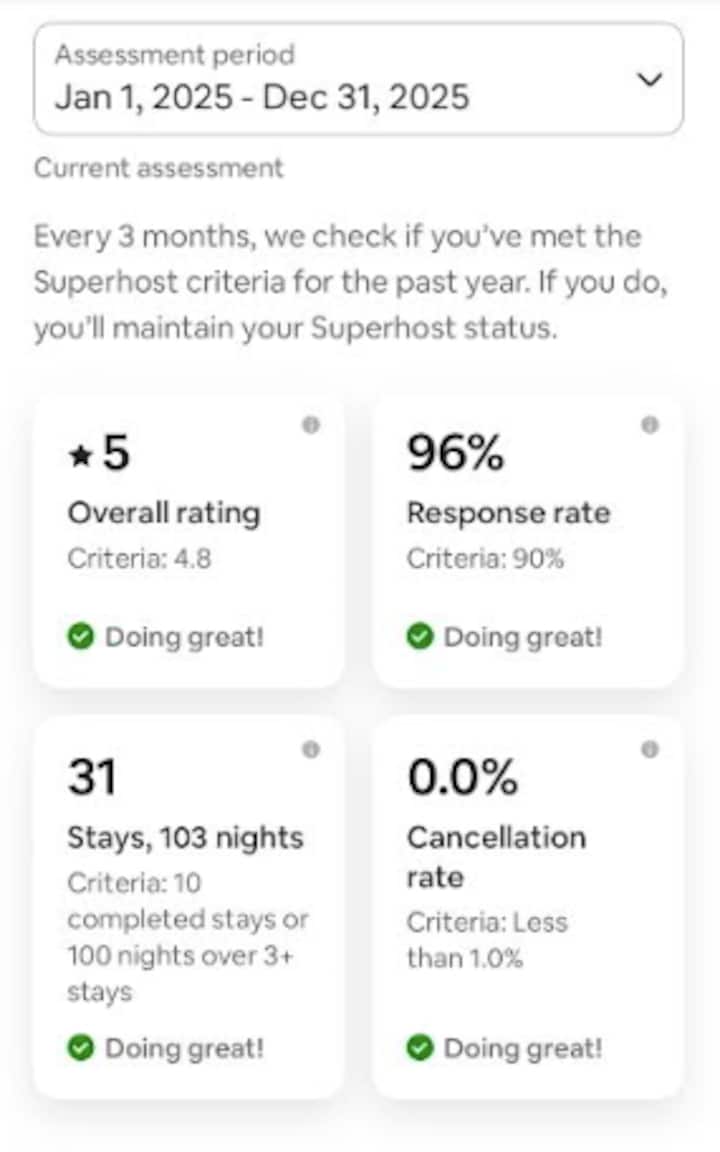Viewport: 720px width, 1152px height.
Task: Click the chevron arrow in Assessment period
Action: click(x=650, y=79)
